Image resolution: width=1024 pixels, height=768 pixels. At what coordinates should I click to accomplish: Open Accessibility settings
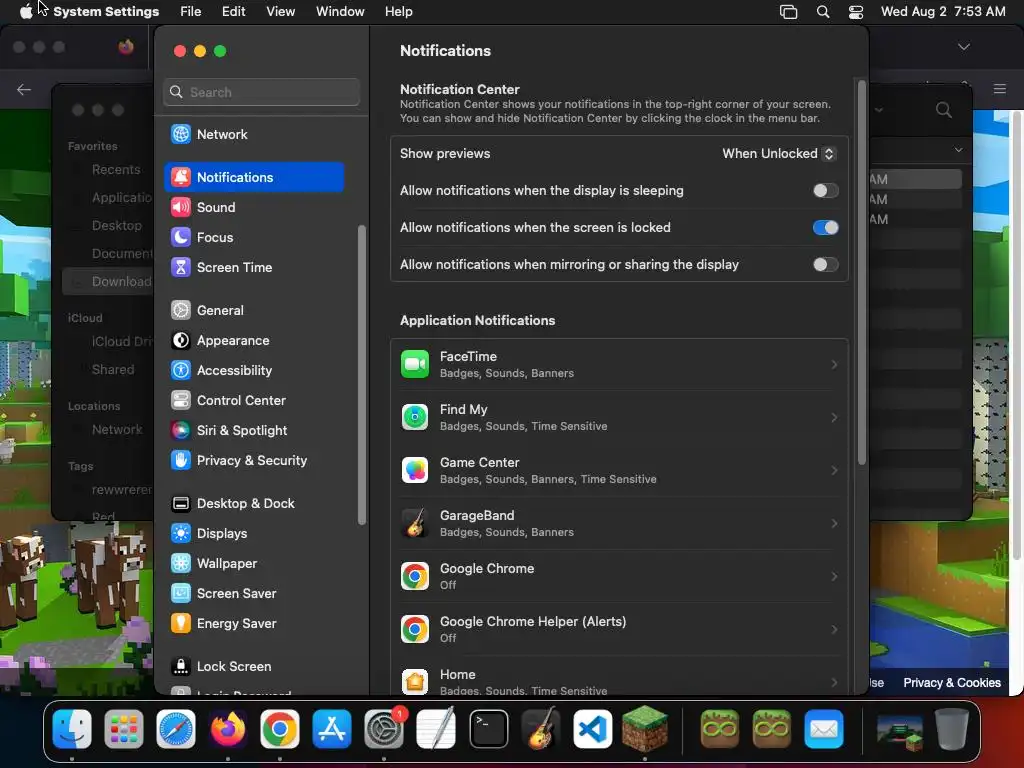coord(254,370)
